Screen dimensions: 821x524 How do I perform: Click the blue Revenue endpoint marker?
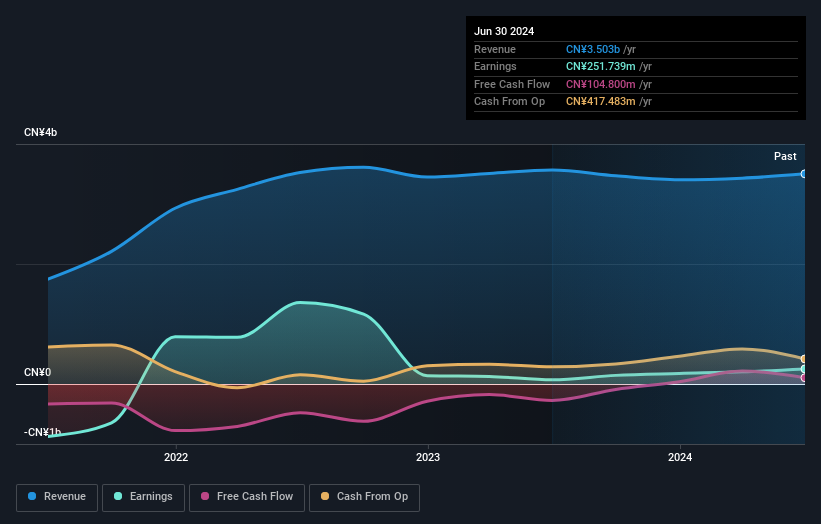pyautogui.click(x=804, y=174)
